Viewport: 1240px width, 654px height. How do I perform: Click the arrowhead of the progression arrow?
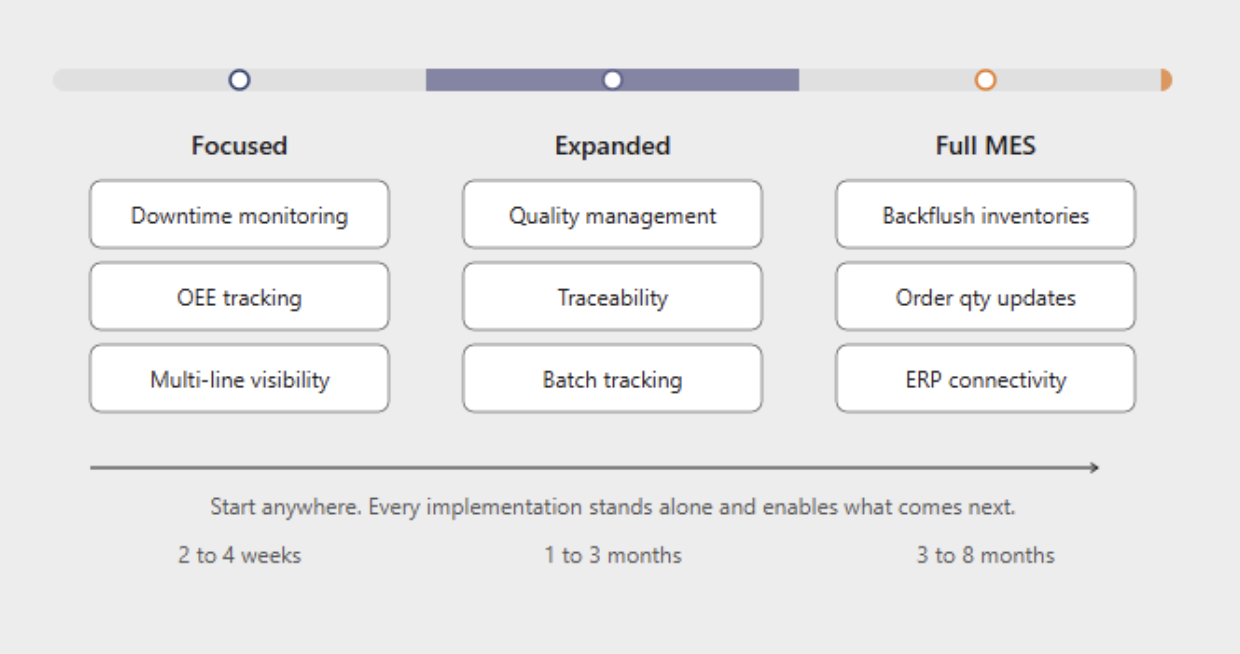tap(1094, 467)
